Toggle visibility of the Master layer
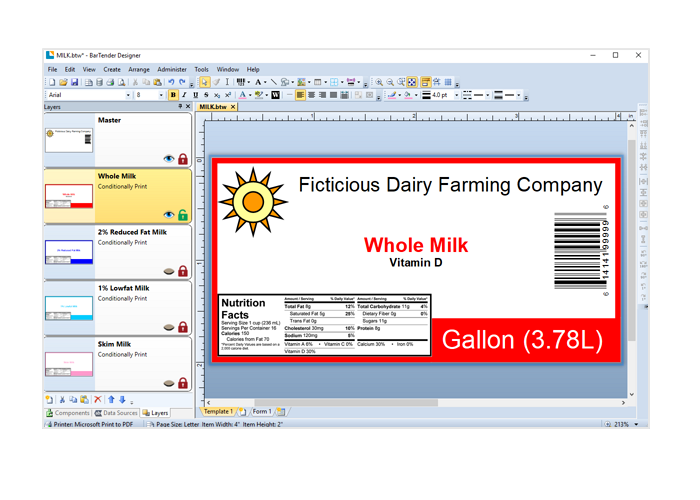This screenshot has width=700, height=500. click(169, 159)
